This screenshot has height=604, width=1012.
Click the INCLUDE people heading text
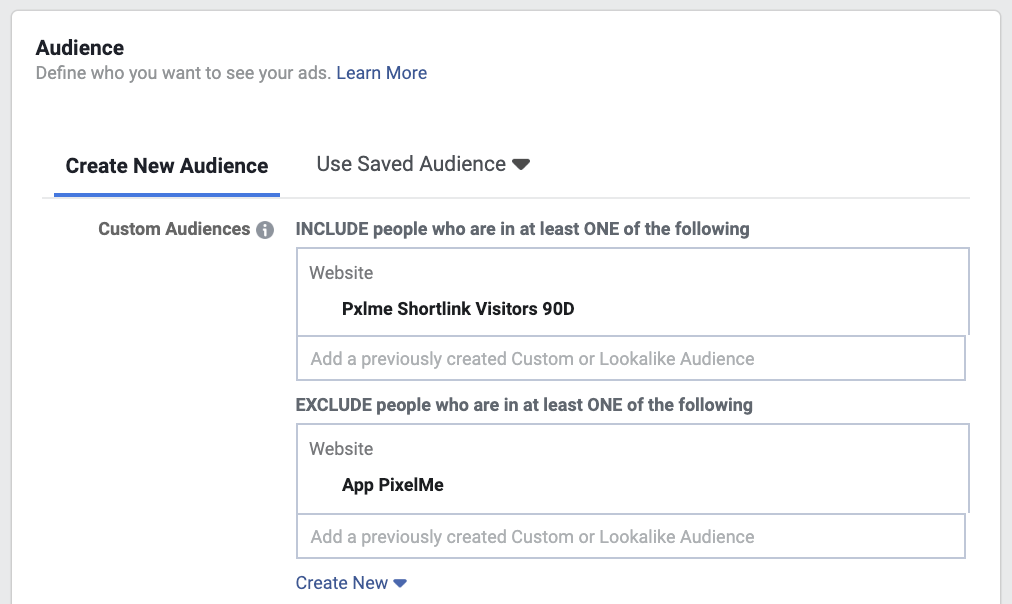522,229
